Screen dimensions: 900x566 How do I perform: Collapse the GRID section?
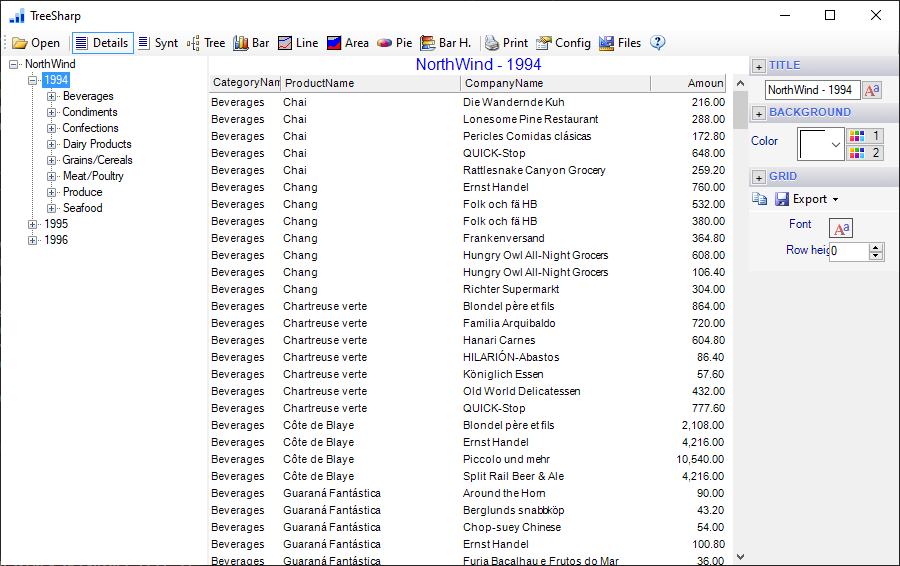(759, 177)
